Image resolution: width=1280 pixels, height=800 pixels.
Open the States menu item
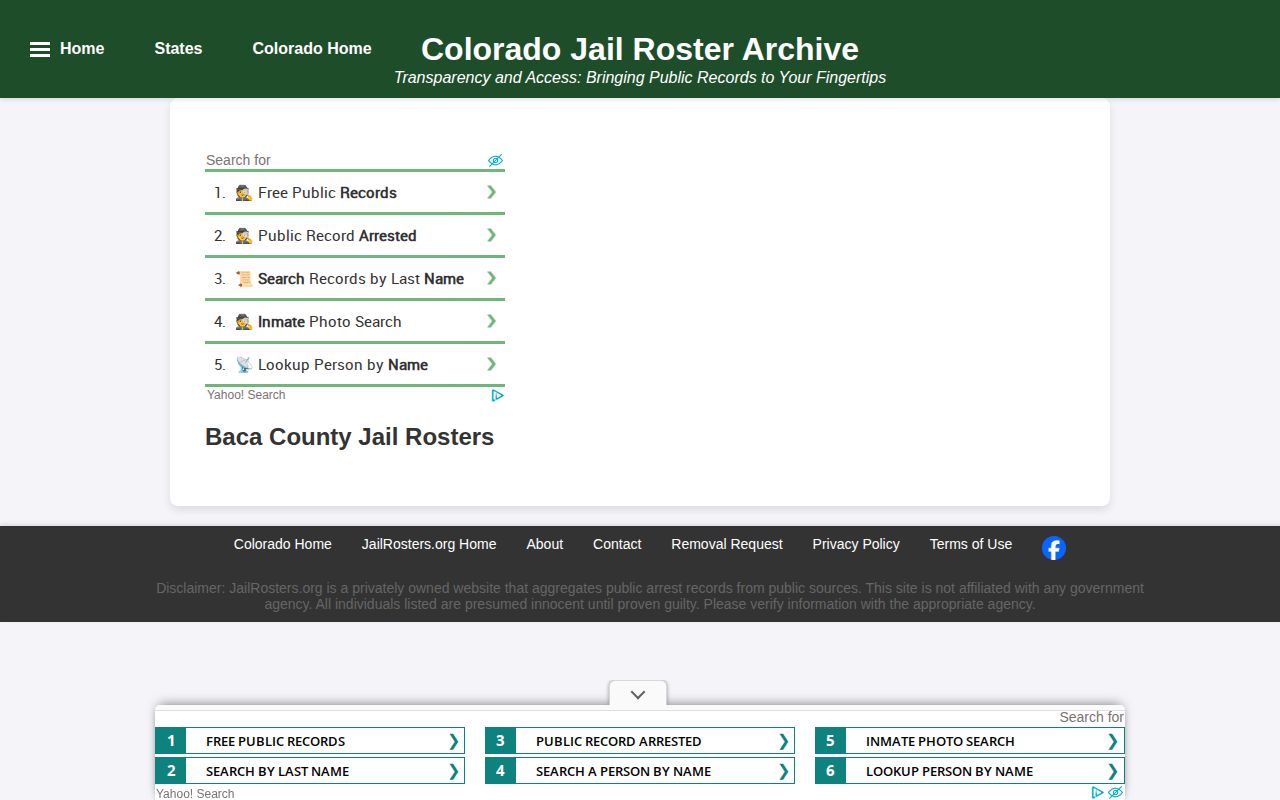178,48
